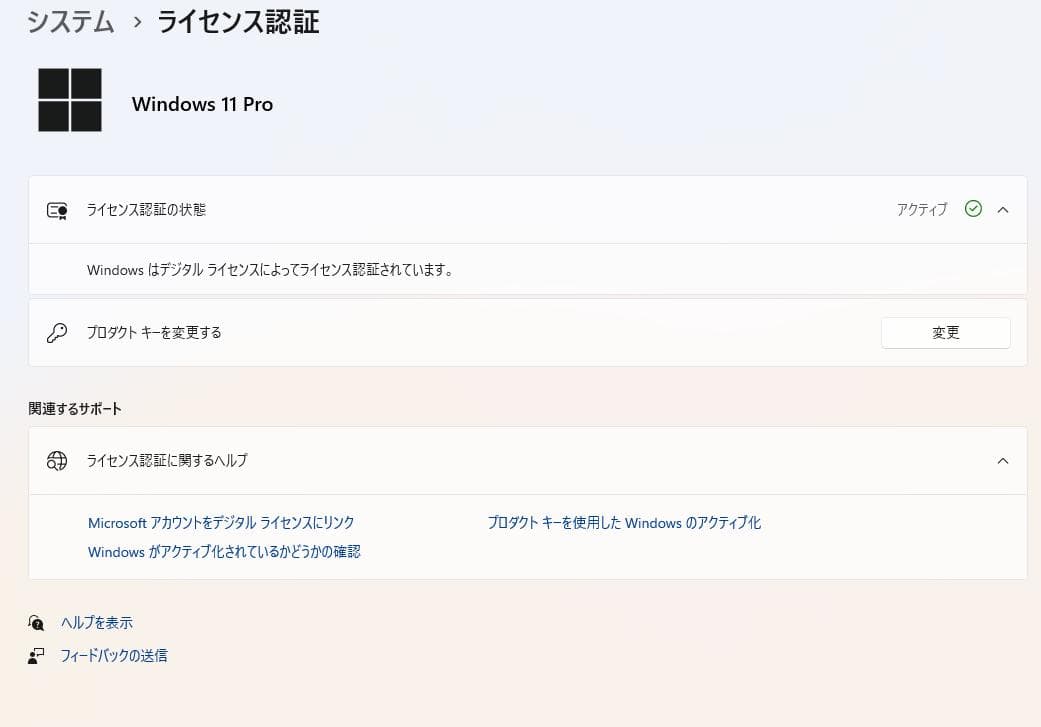
Task: Go back to システム breadcrumb
Action: [x=70, y=22]
